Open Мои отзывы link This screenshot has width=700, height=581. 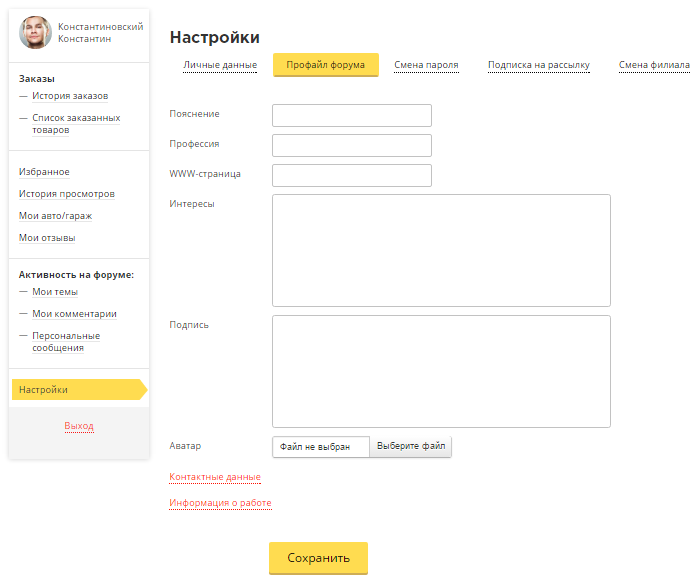coord(47,238)
